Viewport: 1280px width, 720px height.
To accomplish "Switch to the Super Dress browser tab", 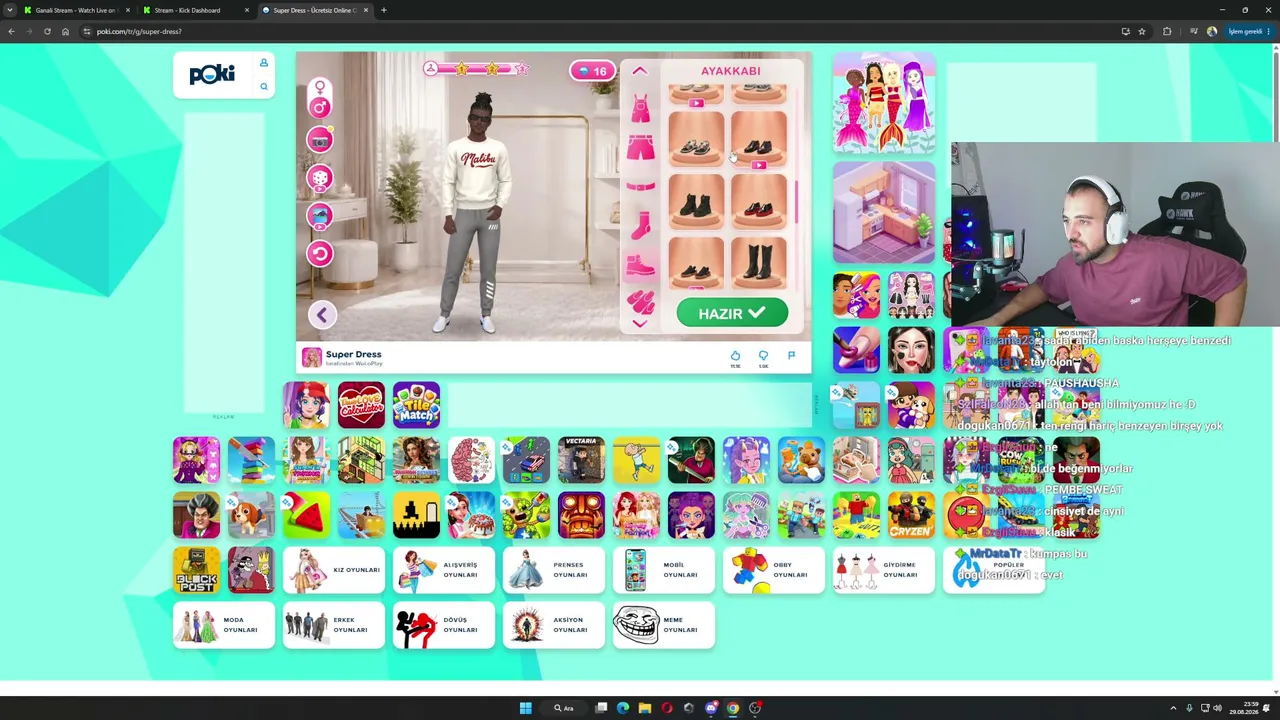I will coord(315,10).
